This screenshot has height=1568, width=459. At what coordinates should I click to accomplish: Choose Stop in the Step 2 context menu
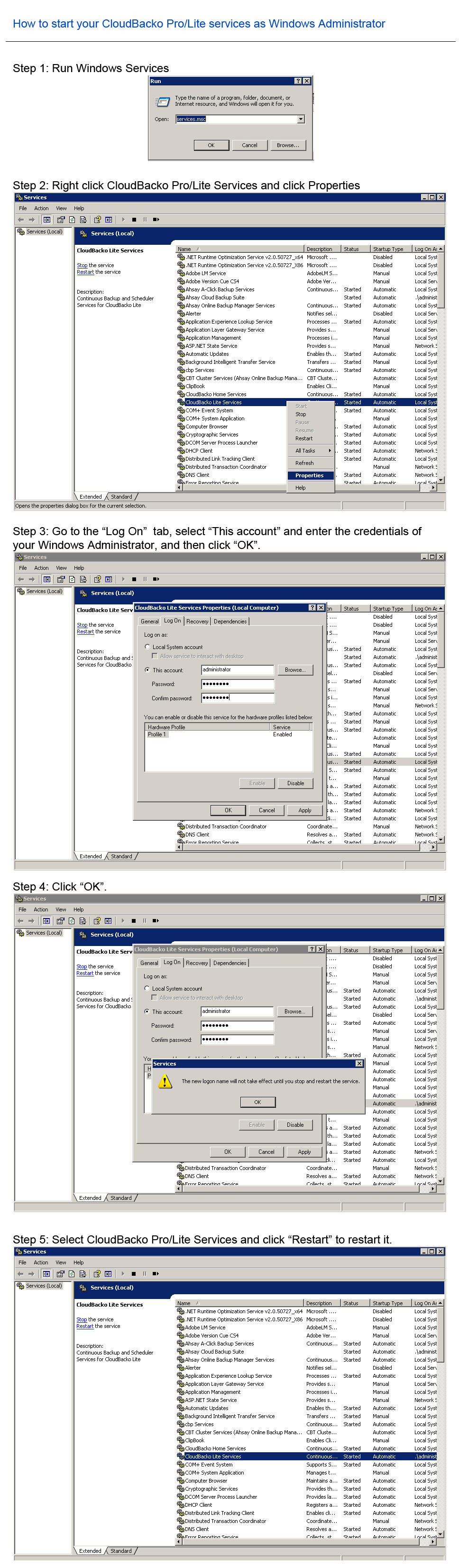pos(311,414)
